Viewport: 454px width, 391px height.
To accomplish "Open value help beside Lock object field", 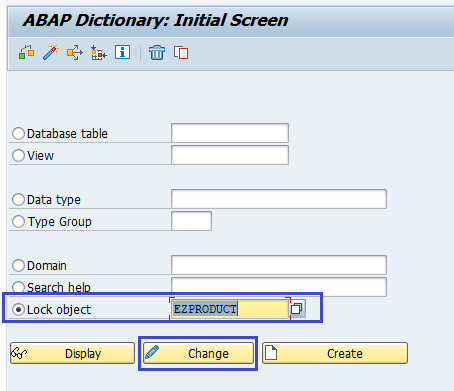I will click(297, 309).
